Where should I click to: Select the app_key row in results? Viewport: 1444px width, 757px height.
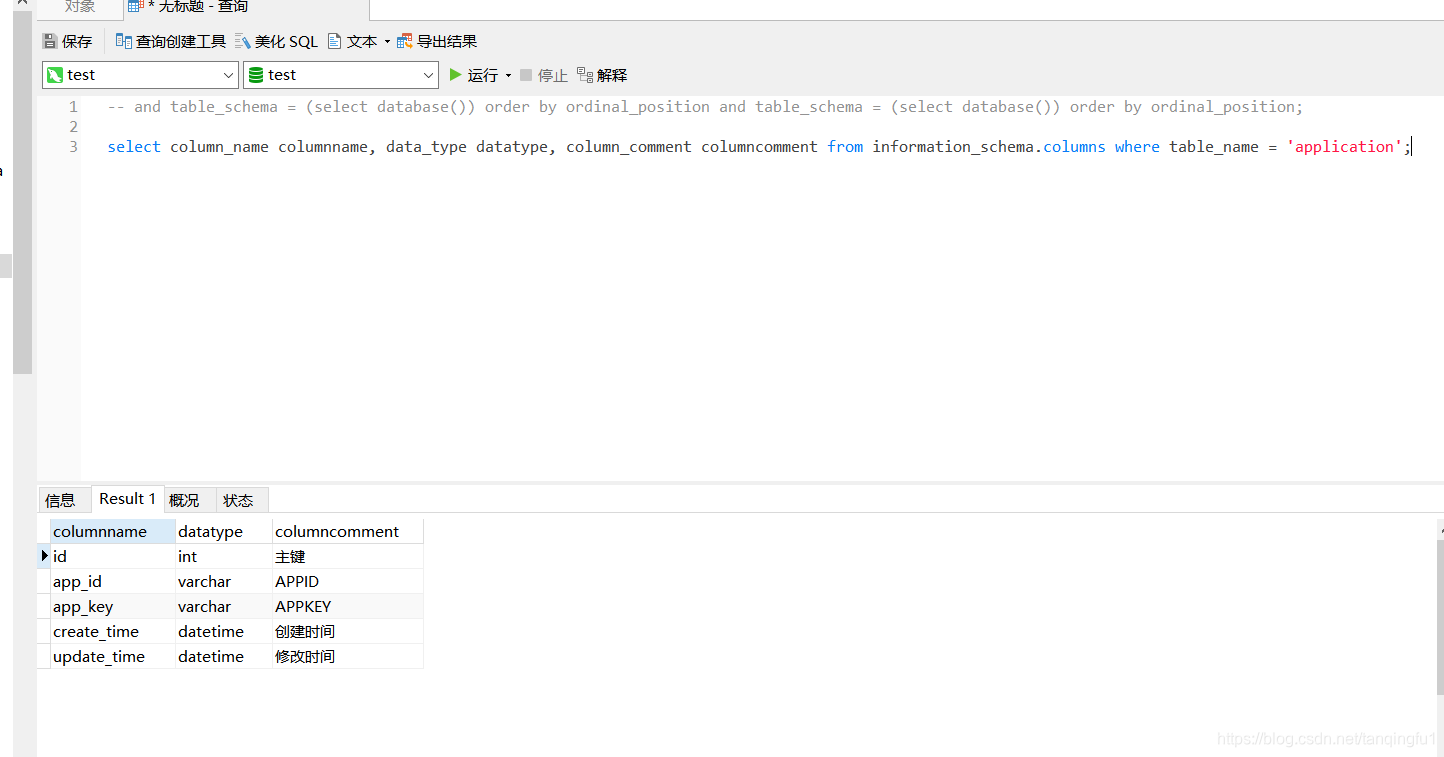pyautogui.click(x=83, y=606)
